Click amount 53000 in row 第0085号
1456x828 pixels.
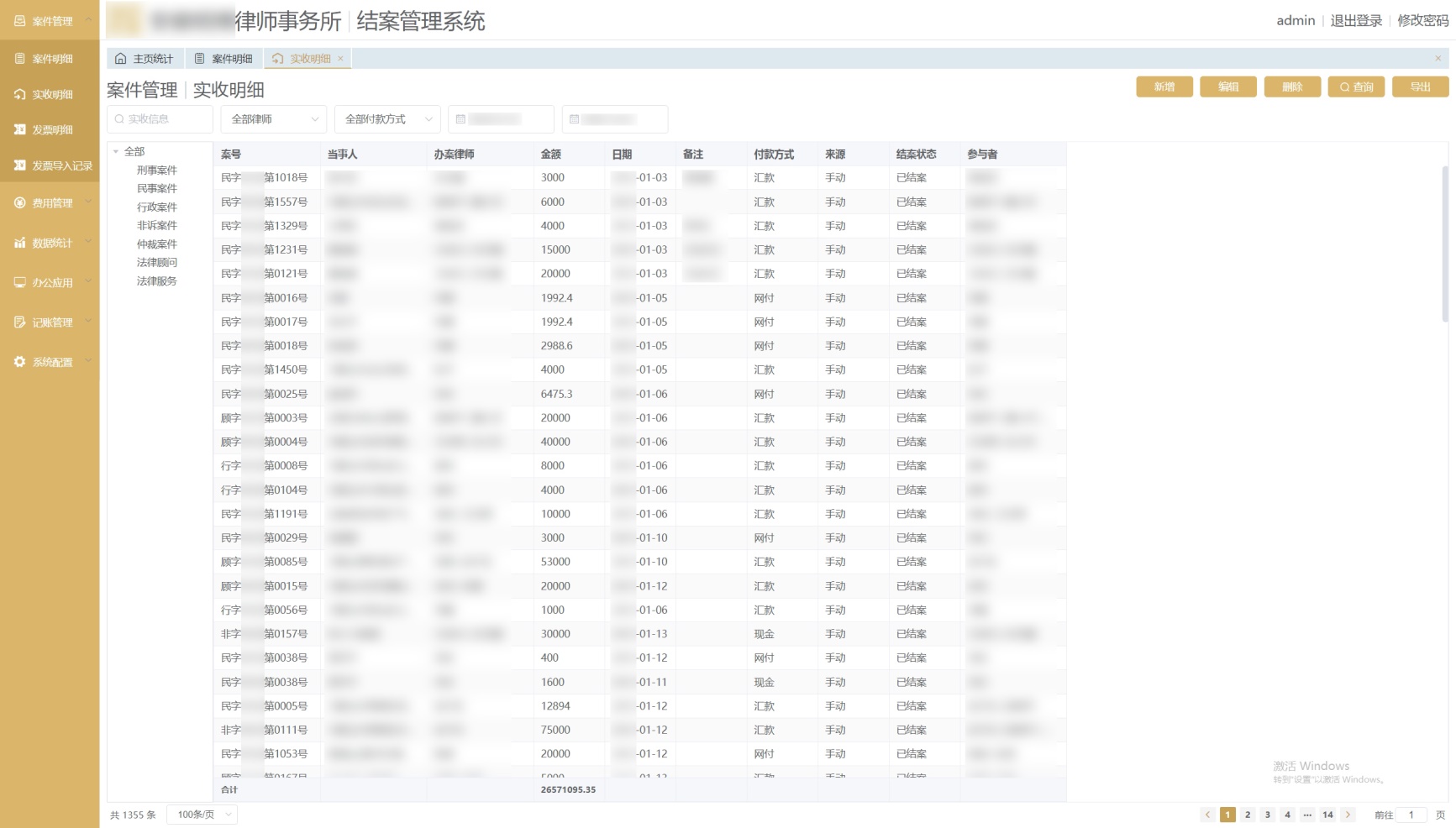tap(555, 562)
